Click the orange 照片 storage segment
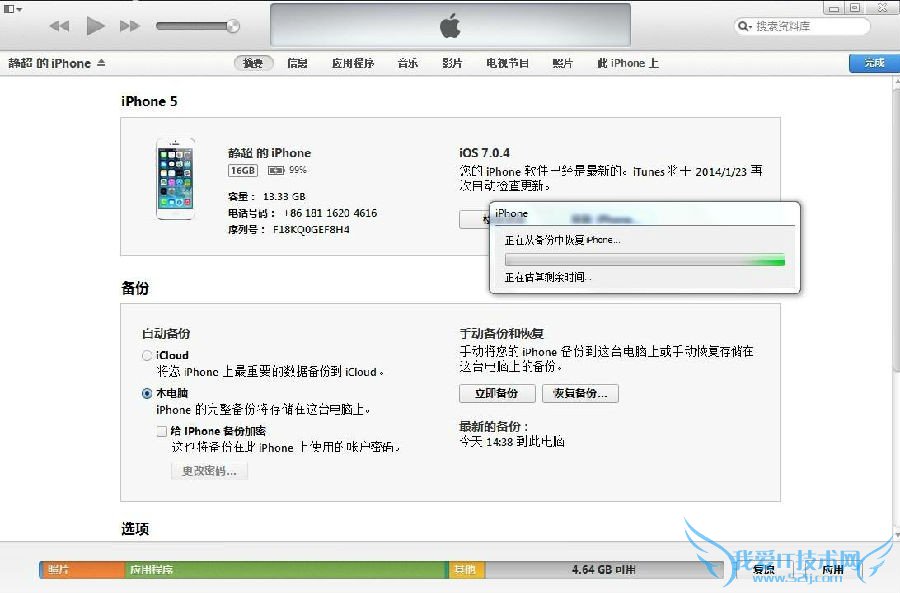Image resolution: width=900 pixels, height=593 pixels. click(x=82, y=569)
